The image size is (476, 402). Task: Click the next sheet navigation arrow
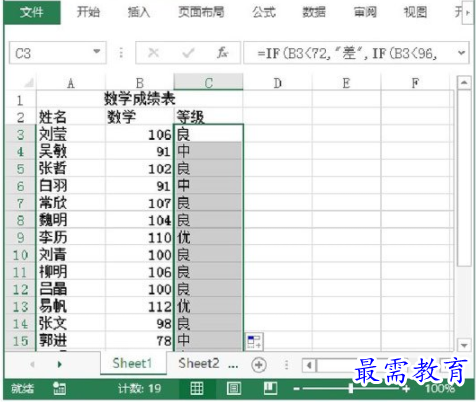[x=59, y=364]
